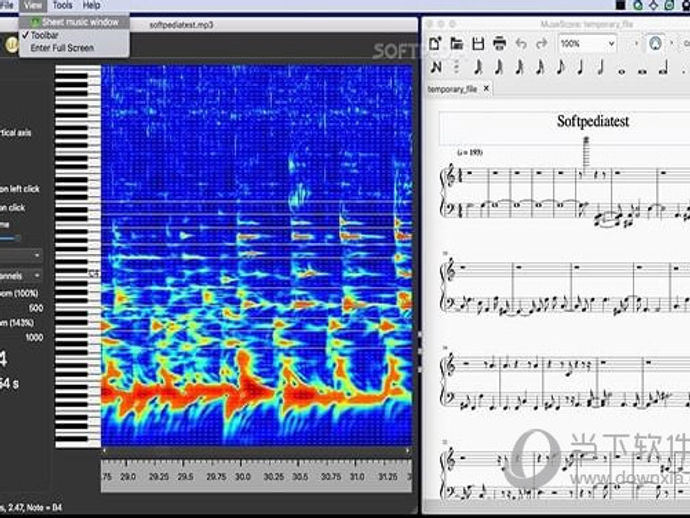Choose Sheet music window from the View menu
690x518 pixels.
(x=74, y=22)
